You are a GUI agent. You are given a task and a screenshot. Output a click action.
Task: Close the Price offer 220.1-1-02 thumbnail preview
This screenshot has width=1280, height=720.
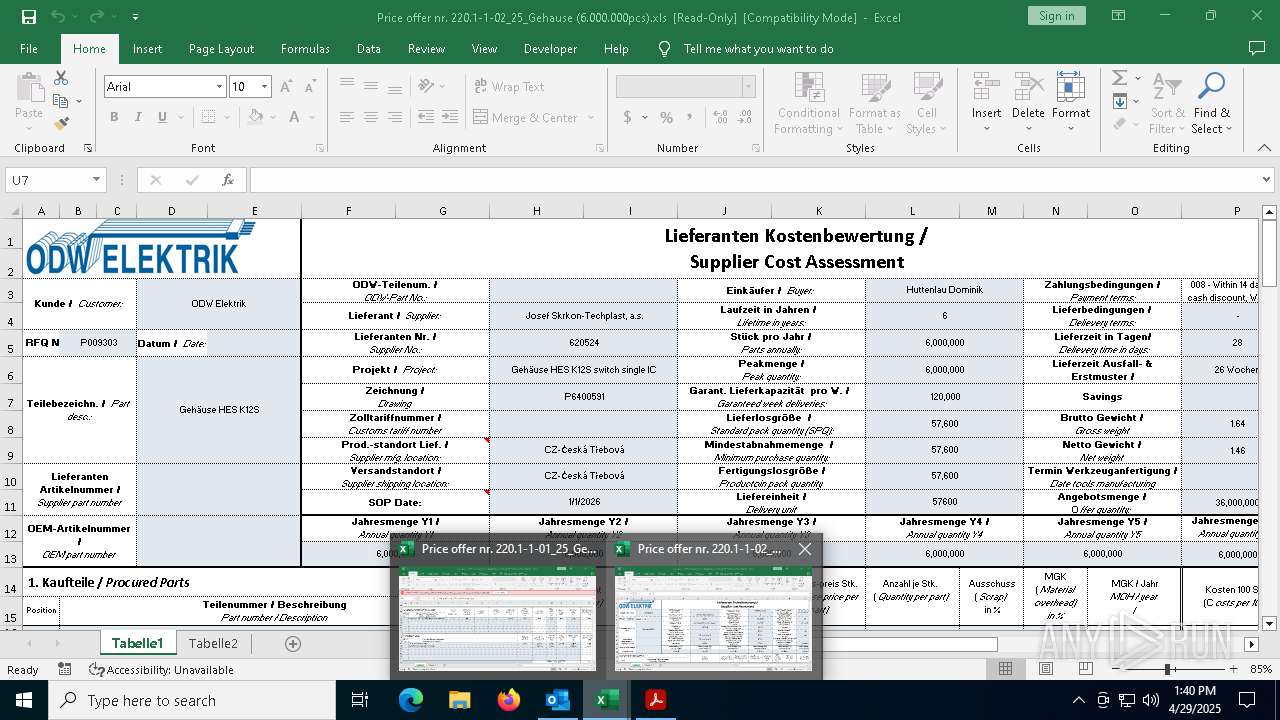click(805, 549)
